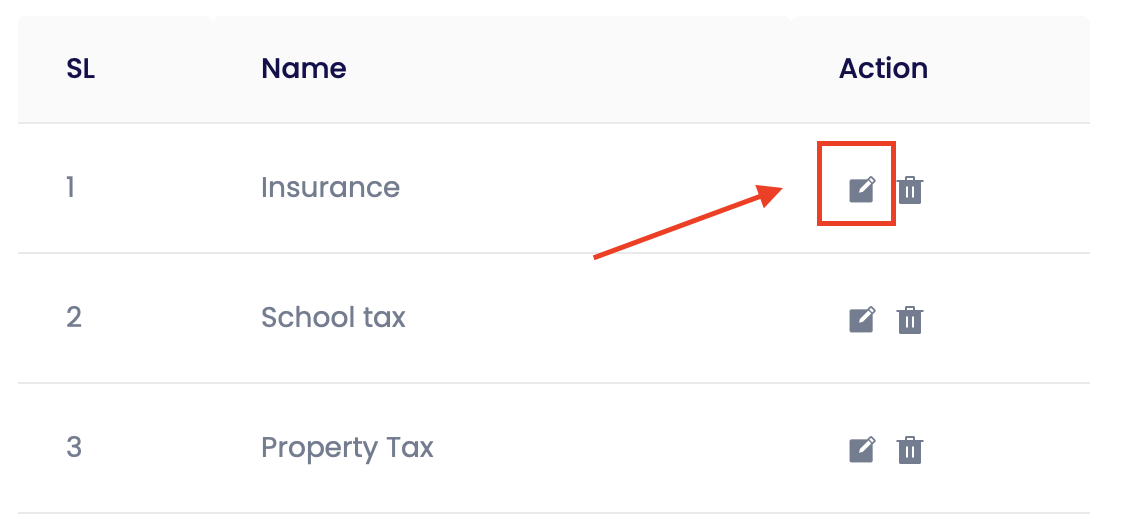Click the School tax name cell
1130x516 pixels.
coord(333,317)
